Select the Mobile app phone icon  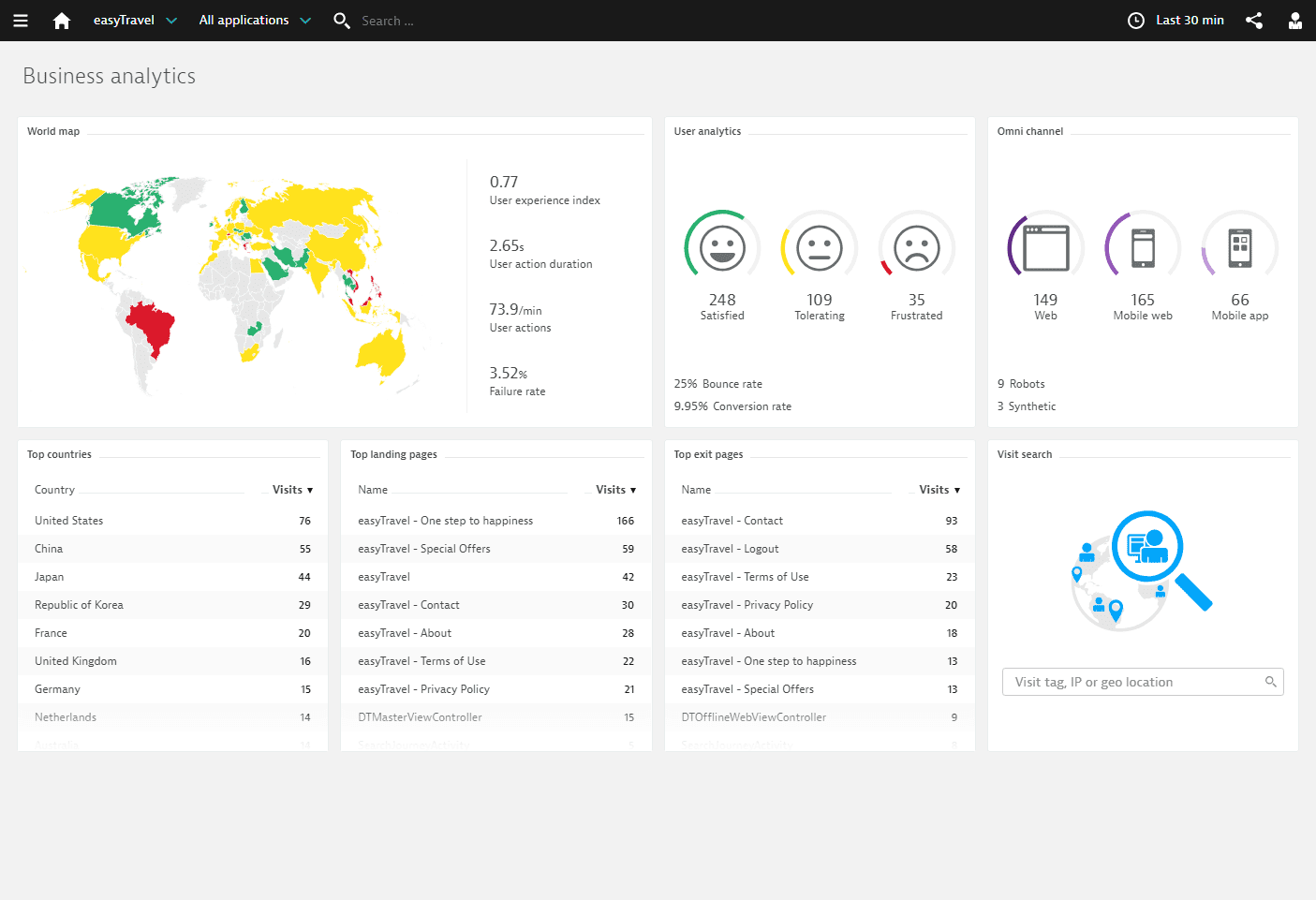[1240, 248]
